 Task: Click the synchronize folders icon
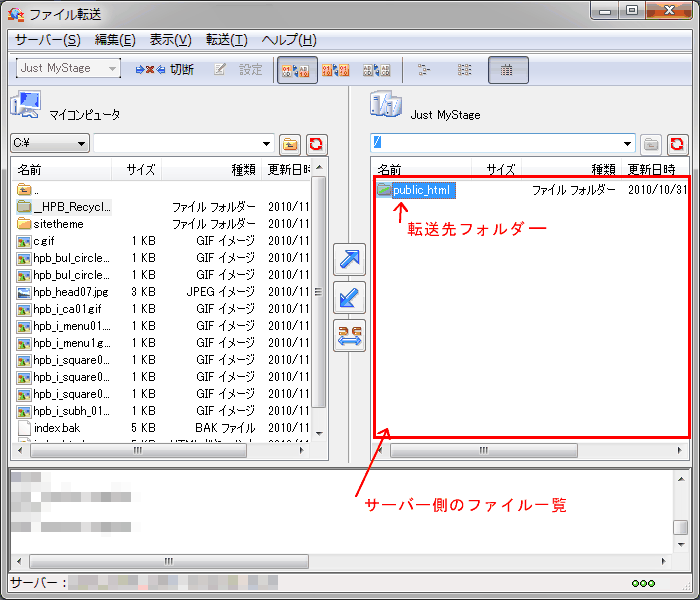coord(349,336)
